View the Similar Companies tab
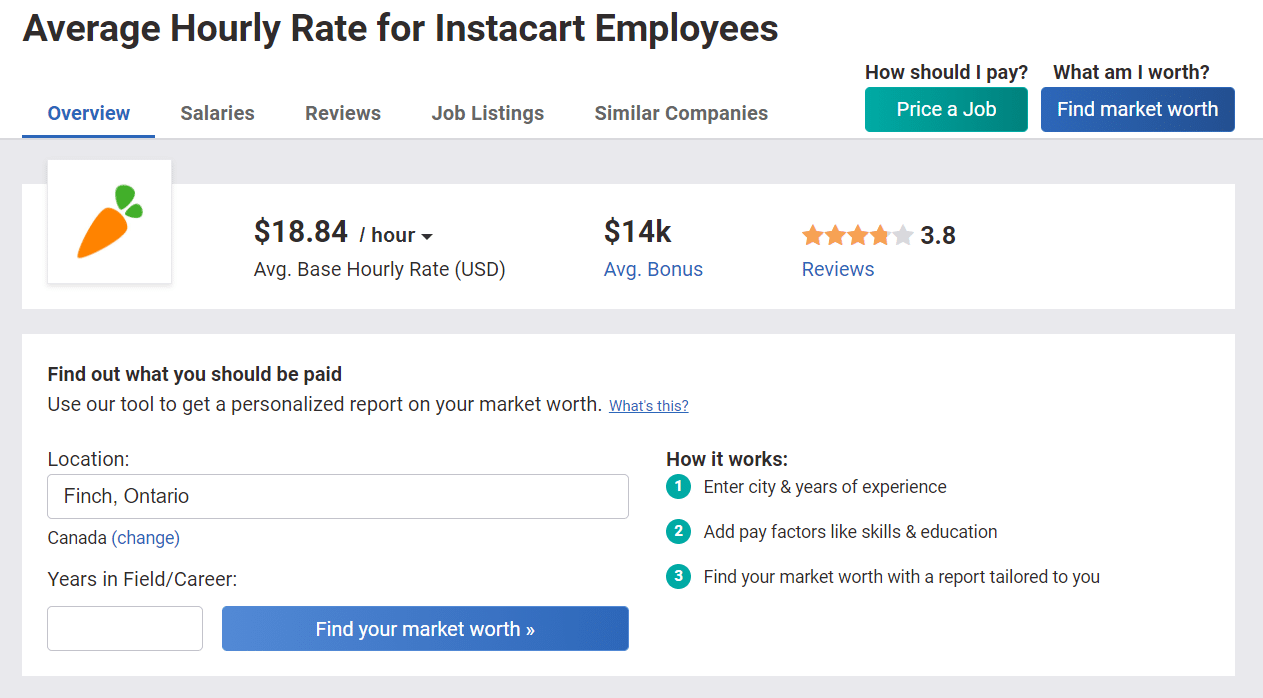The image size is (1263, 698). click(x=681, y=113)
